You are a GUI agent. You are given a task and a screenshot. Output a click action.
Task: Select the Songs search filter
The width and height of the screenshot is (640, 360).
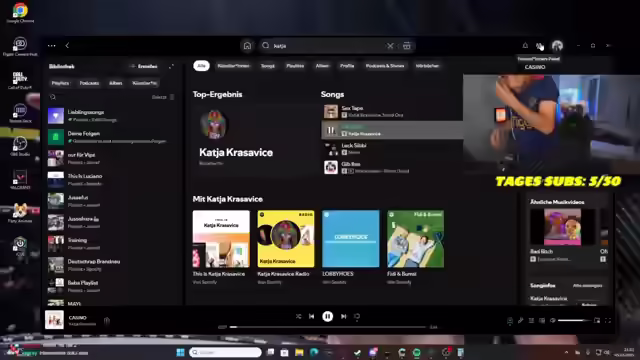(268, 66)
